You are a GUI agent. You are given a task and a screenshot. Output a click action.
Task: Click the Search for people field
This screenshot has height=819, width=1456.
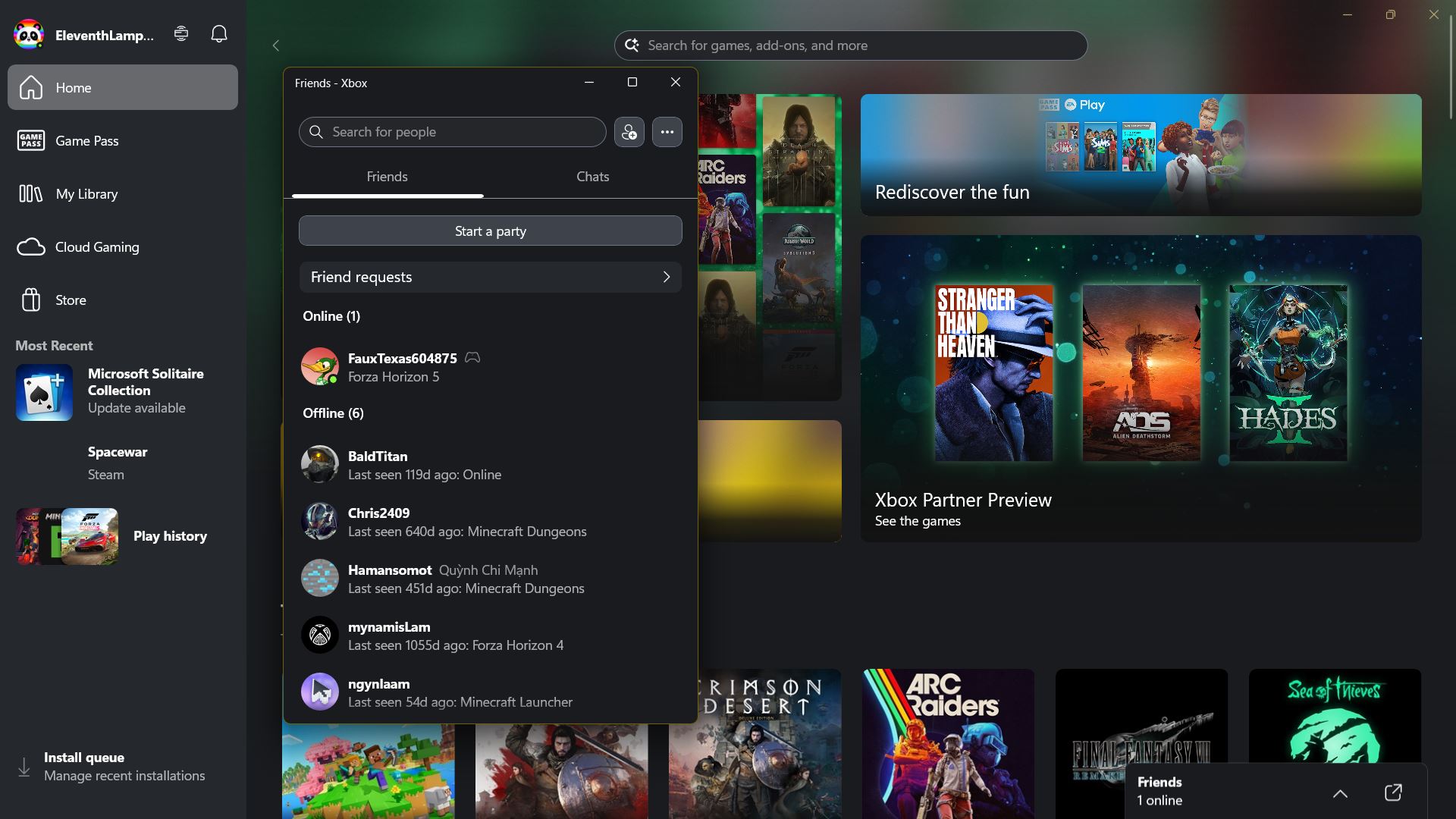(452, 132)
